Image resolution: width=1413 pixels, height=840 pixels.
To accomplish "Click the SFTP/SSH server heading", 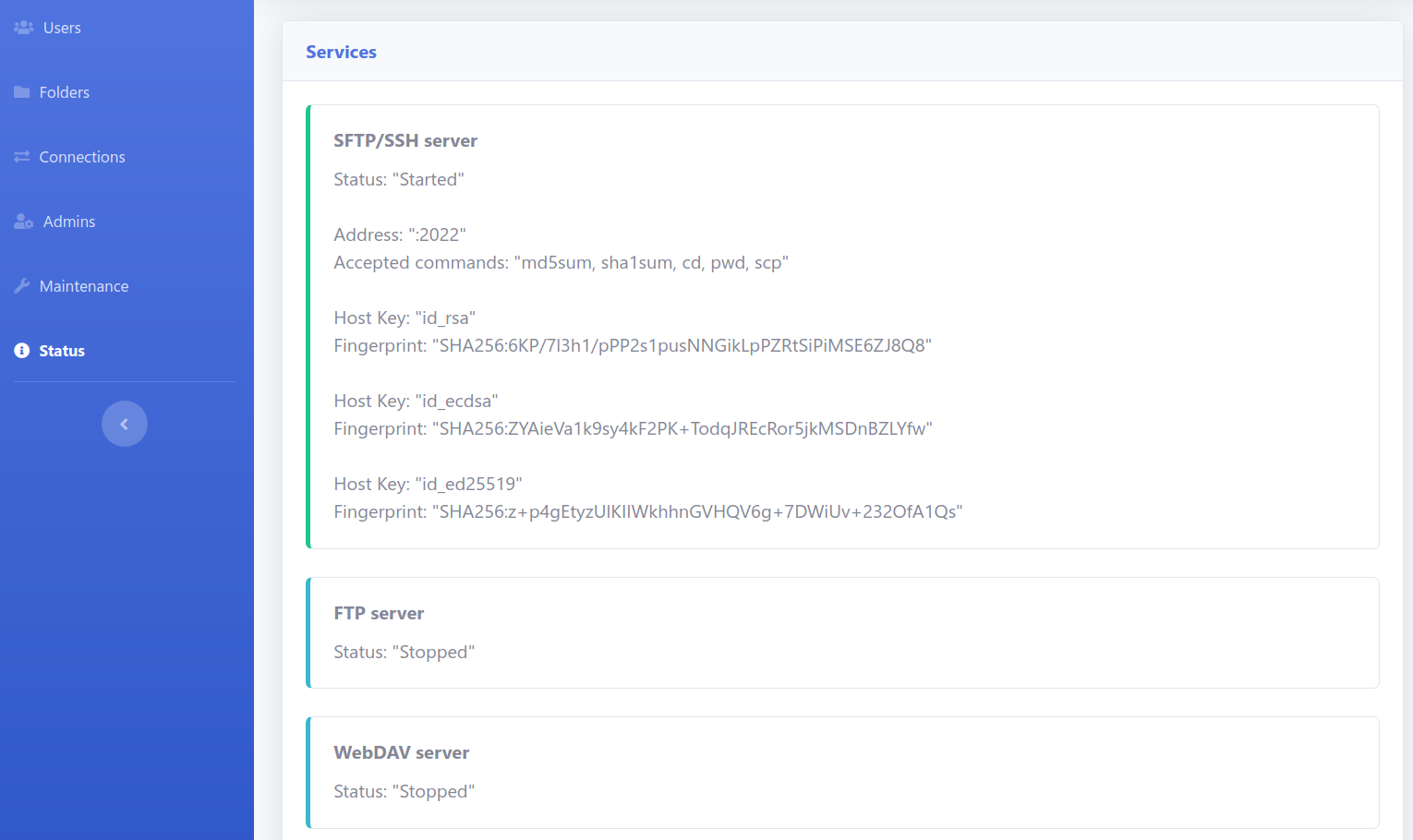I will click(x=405, y=140).
